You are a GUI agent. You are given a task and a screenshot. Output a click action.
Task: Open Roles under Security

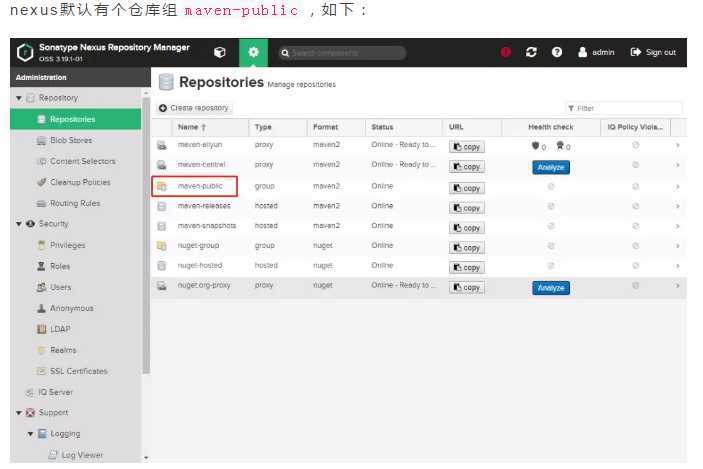pos(60,266)
